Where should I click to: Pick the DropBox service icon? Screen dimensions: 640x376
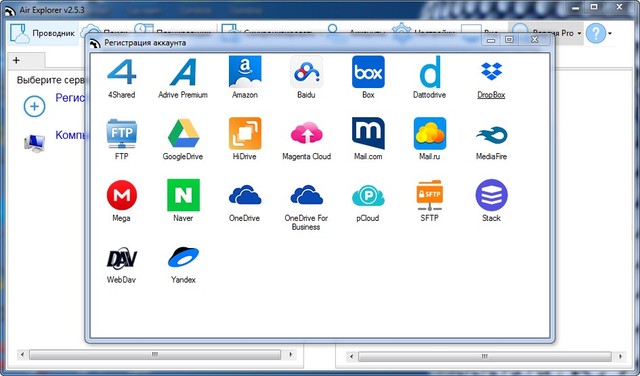[x=491, y=71]
